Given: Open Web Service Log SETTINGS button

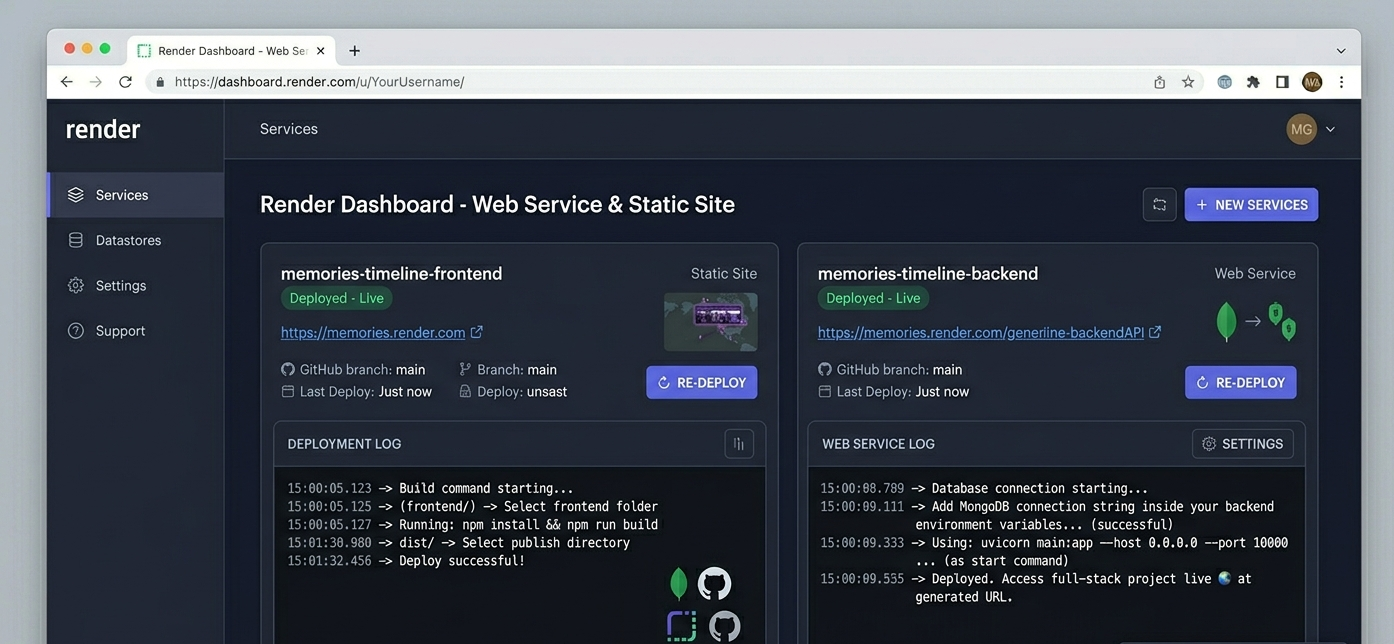Looking at the screenshot, I should tap(1243, 444).
